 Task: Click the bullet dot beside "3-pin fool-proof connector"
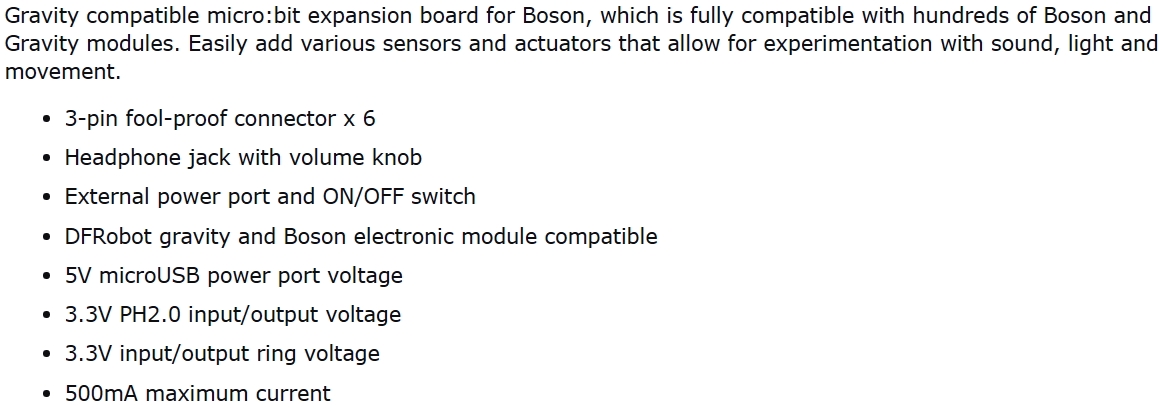pyautogui.click(x=47, y=120)
